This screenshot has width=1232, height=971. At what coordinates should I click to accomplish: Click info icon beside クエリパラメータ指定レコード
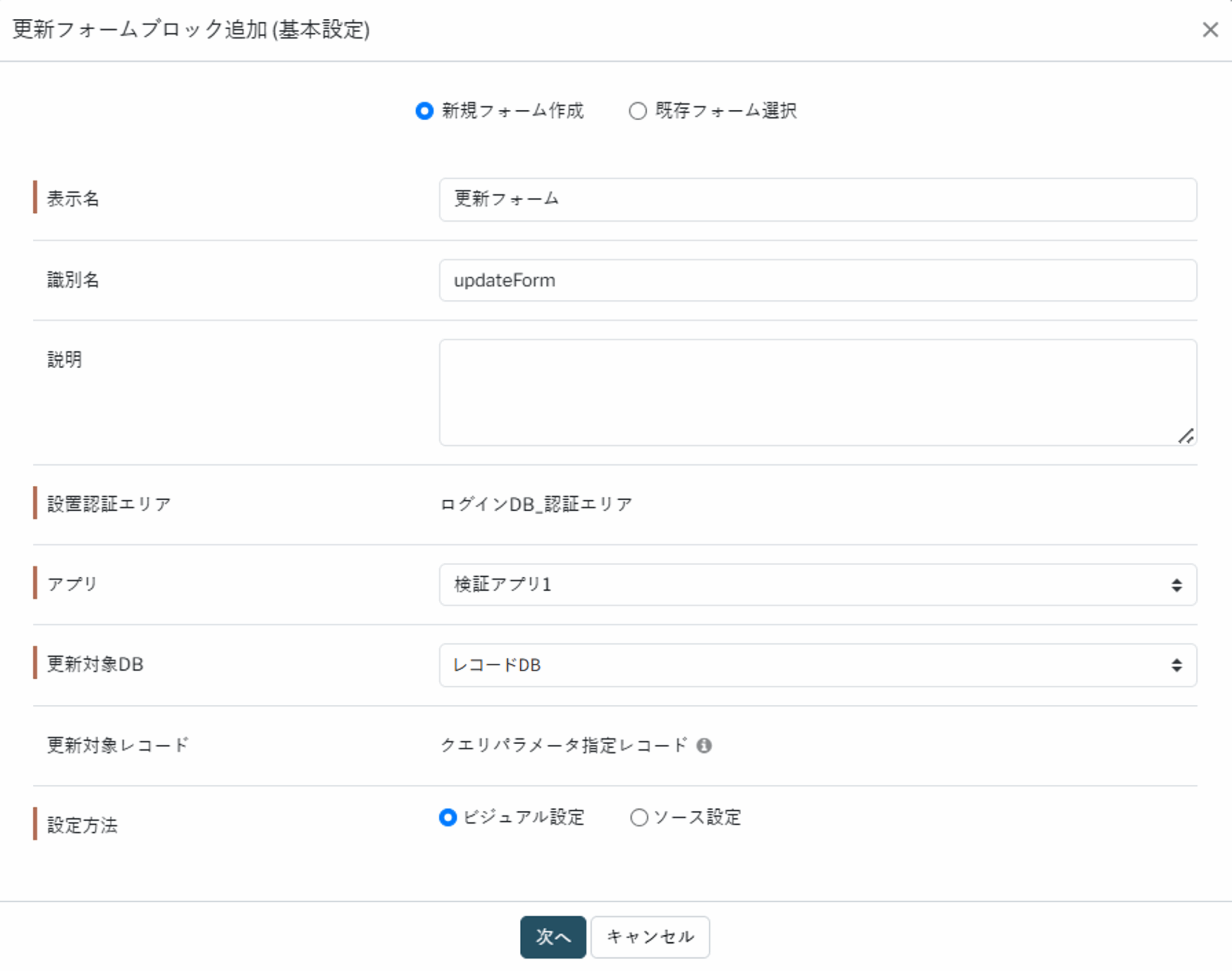[704, 745]
